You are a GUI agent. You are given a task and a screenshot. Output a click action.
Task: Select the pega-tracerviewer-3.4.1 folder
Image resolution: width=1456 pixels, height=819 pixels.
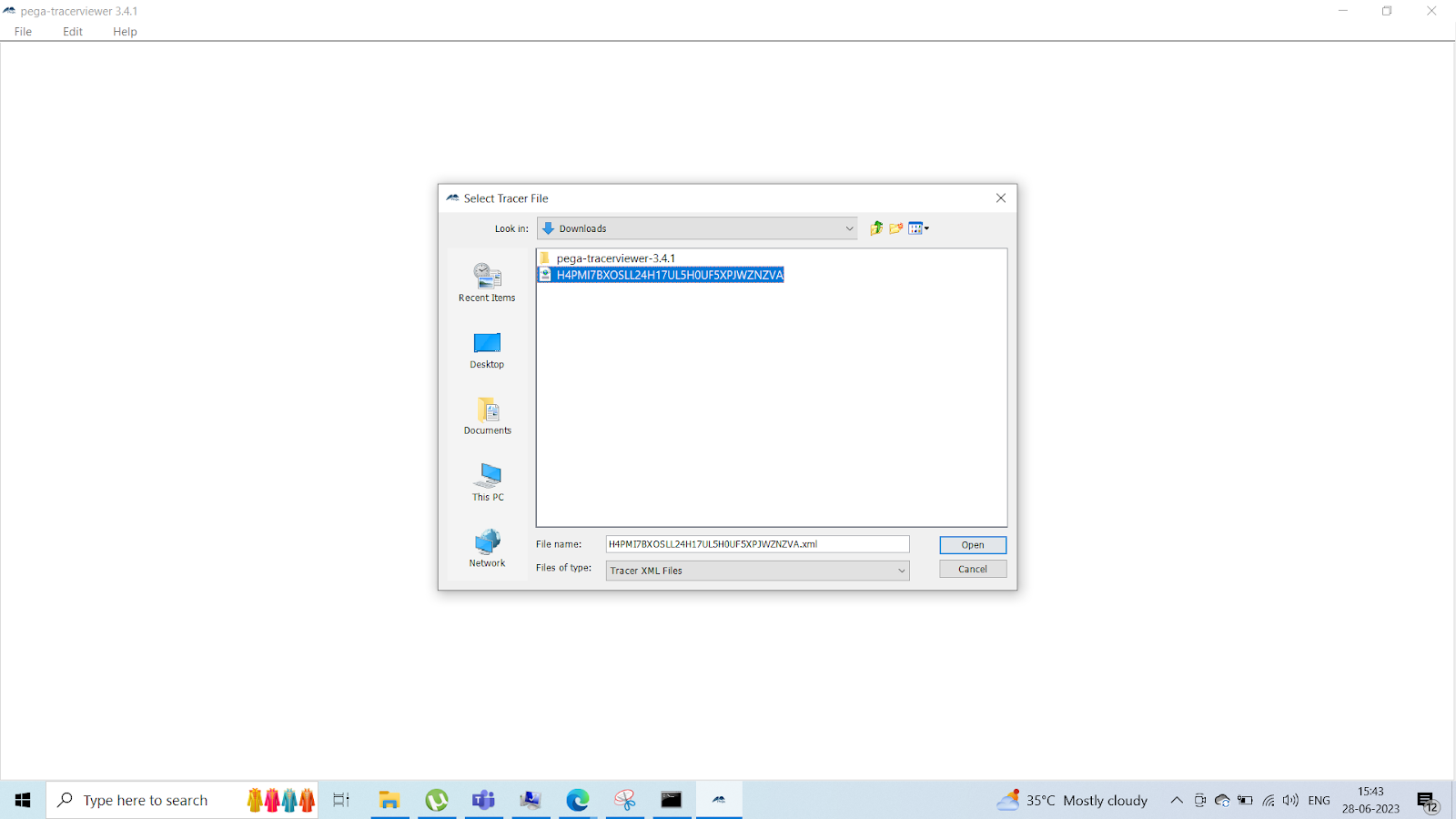pyautogui.click(x=607, y=258)
